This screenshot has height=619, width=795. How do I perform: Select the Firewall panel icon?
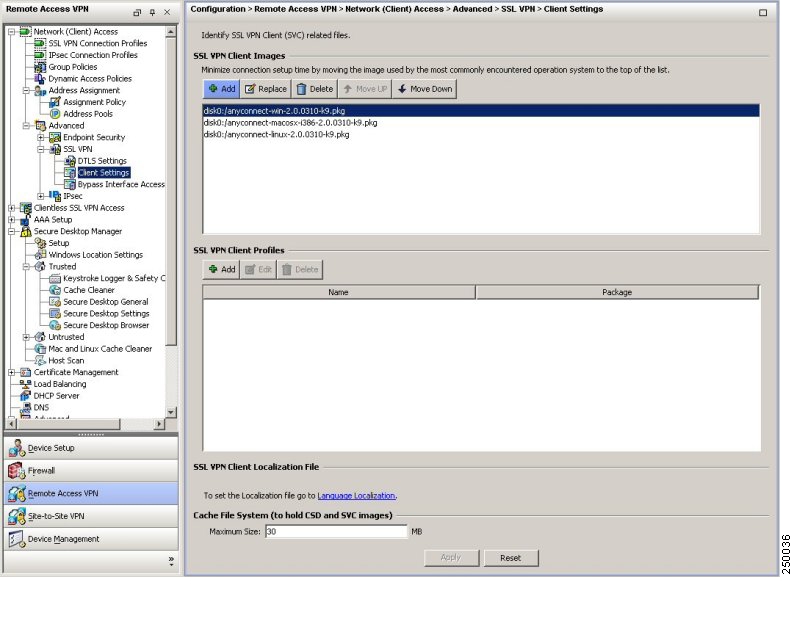tap(17, 471)
